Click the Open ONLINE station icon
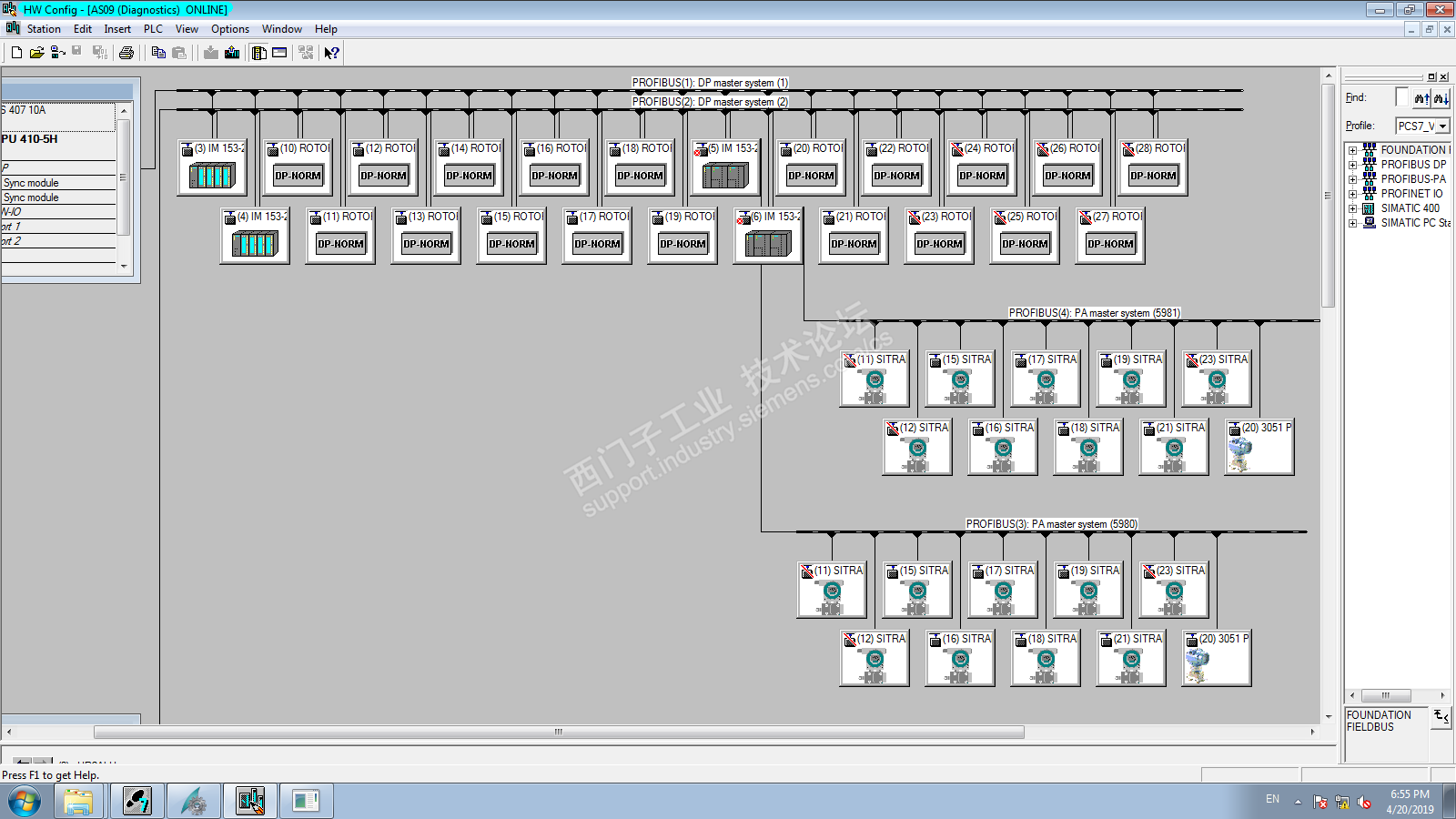This screenshot has height=819, width=1456. point(57,53)
